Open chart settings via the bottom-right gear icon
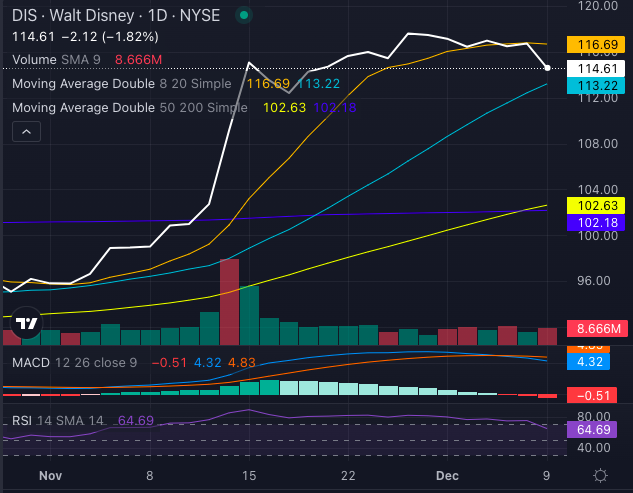 coord(599,475)
